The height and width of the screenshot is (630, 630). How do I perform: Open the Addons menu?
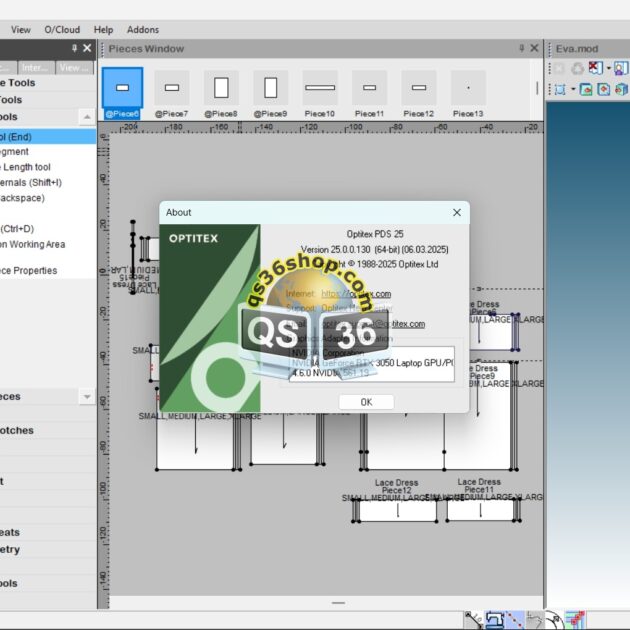[143, 30]
